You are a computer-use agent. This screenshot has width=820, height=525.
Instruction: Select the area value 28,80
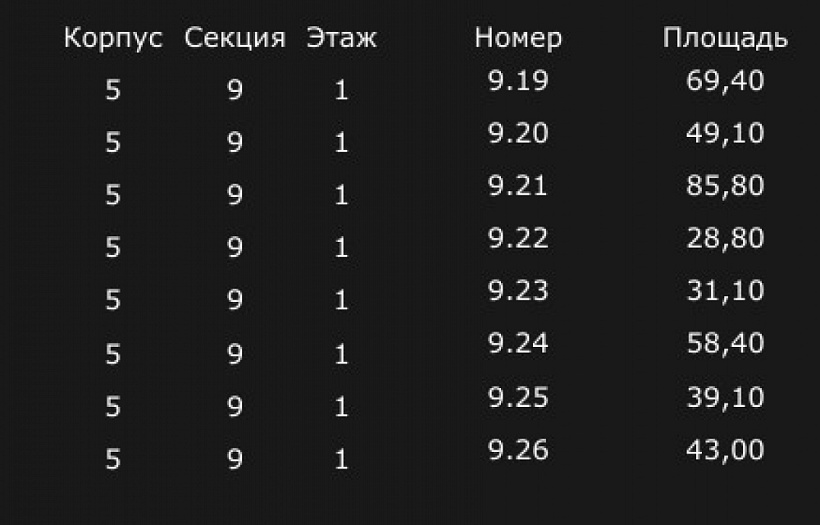click(x=725, y=239)
